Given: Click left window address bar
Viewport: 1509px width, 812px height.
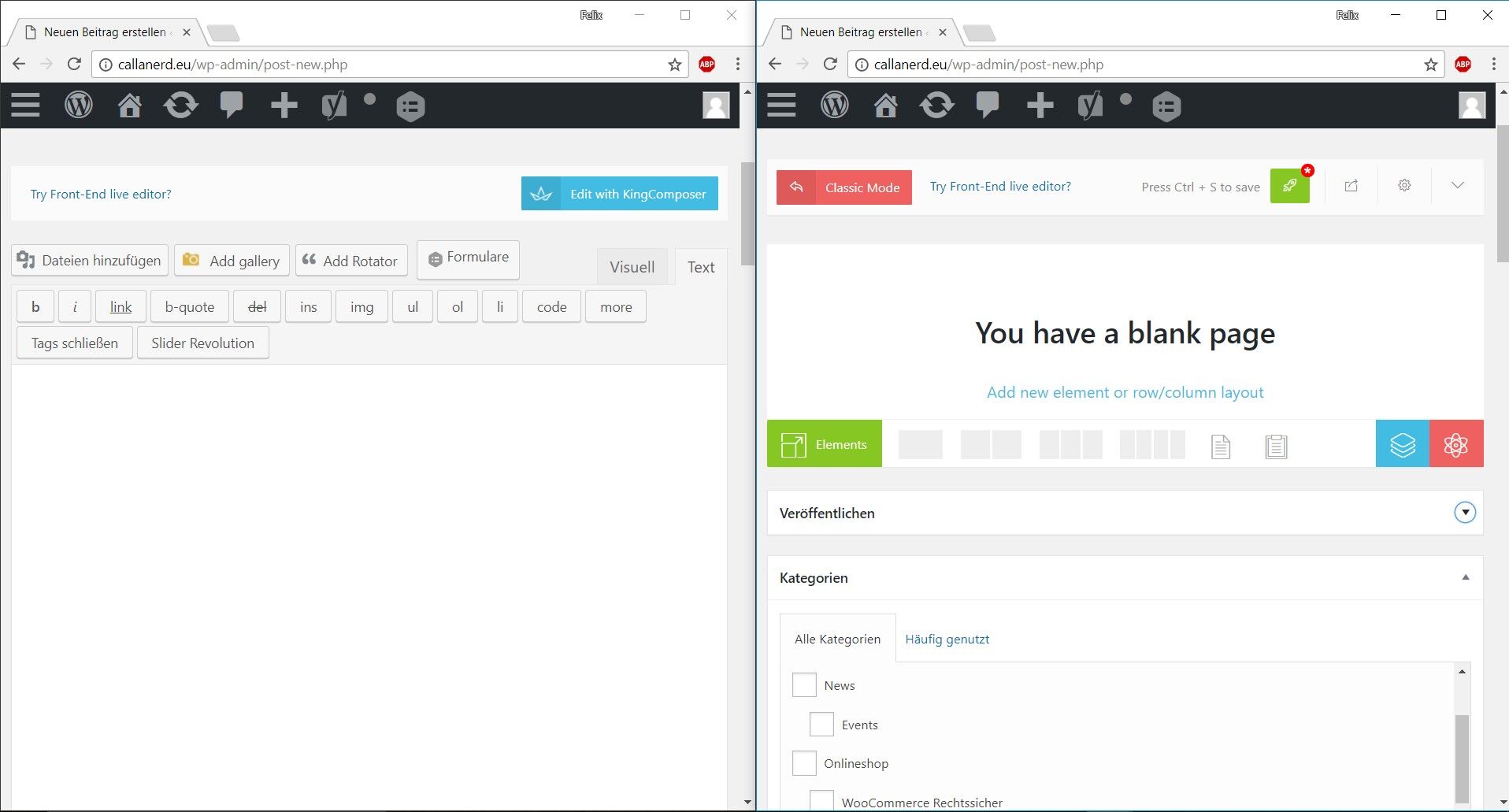Looking at the screenshot, I should click(x=390, y=65).
